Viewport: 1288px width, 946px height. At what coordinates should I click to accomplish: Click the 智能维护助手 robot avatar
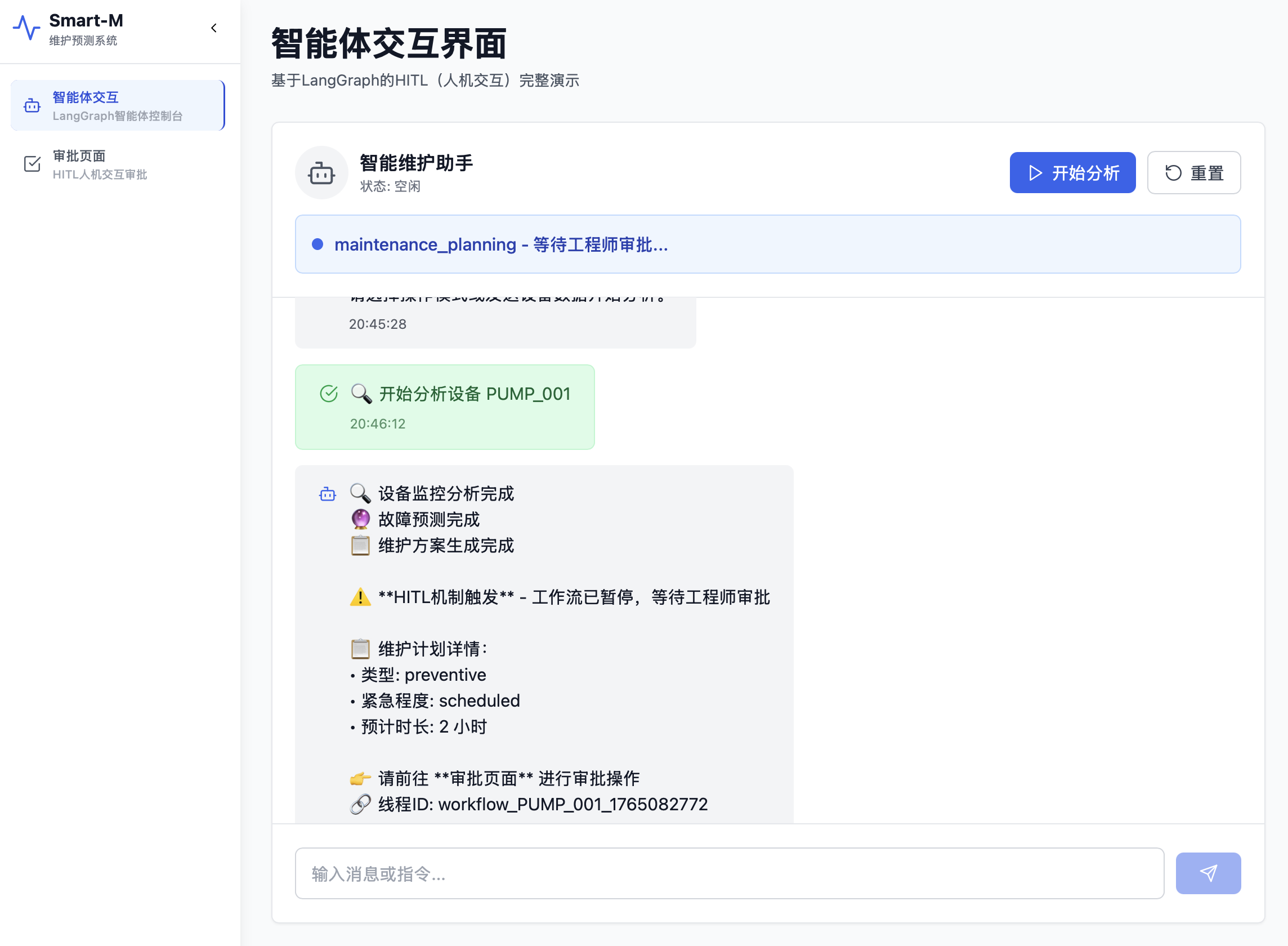321,173
